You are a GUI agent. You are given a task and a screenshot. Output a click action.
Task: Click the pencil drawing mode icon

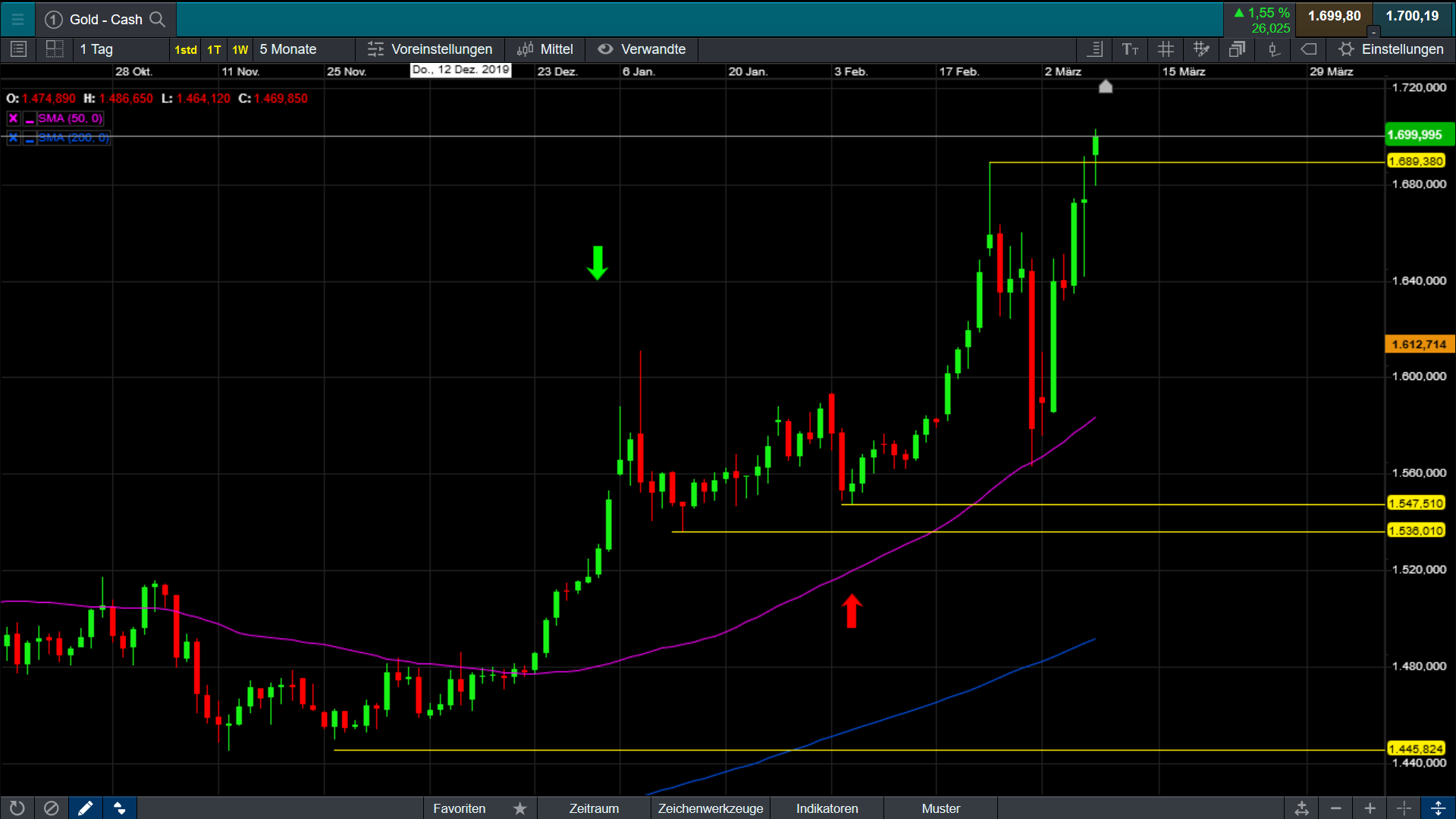[85, 808]
